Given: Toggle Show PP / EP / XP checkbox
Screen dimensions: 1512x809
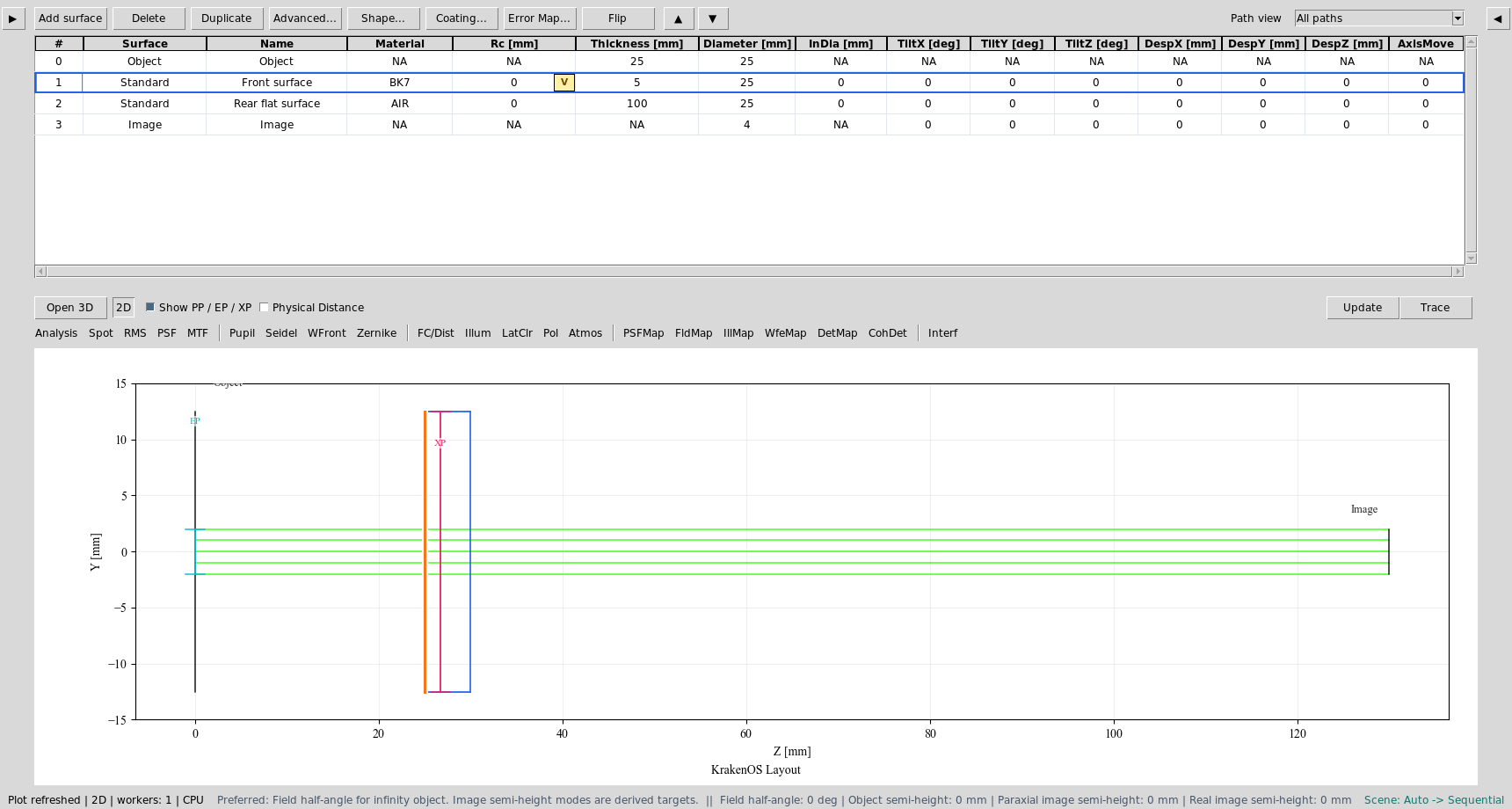Looking at the screenshot, I should click(x=150, y=307).
